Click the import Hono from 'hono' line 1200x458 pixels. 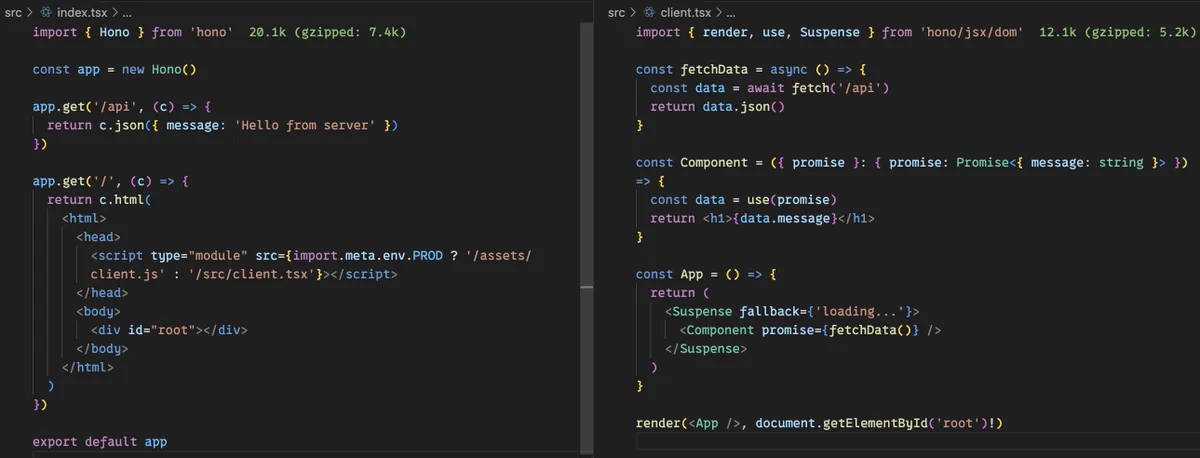[133, 32]
